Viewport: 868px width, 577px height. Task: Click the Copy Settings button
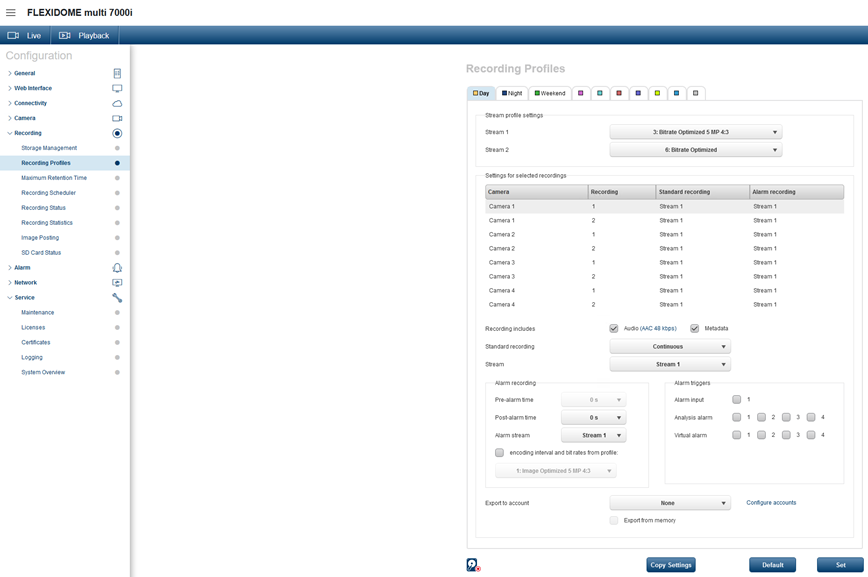click(670, 565)
